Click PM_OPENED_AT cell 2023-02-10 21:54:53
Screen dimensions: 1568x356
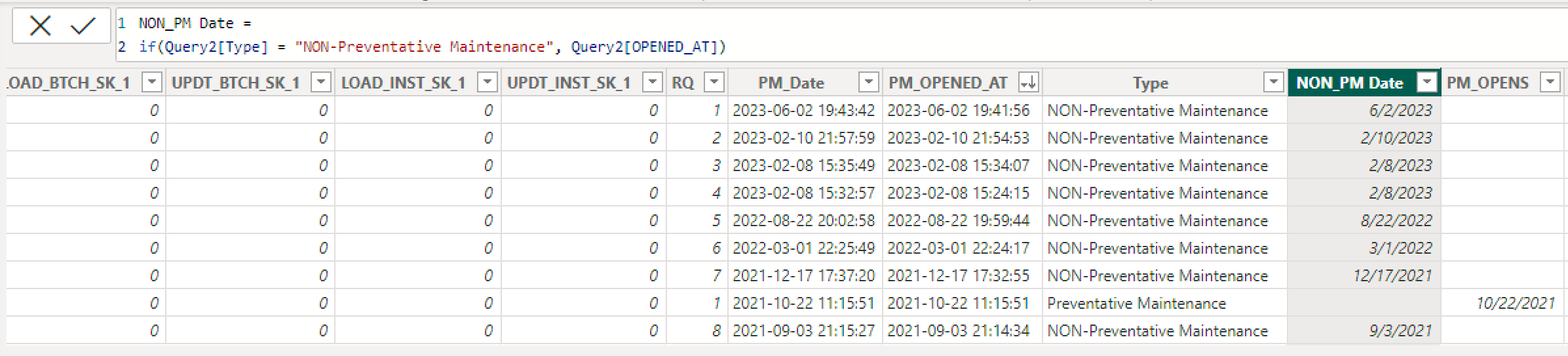point(963,138)
